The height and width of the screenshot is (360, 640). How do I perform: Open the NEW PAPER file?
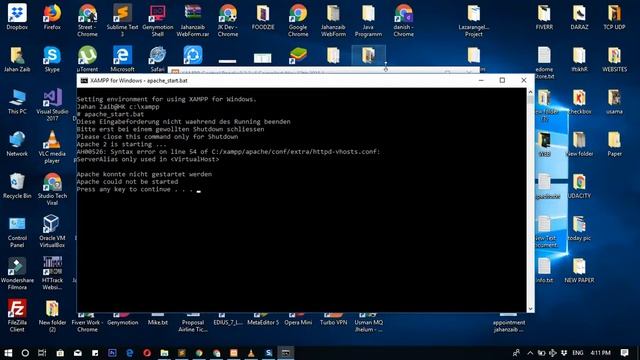point(579,270)
